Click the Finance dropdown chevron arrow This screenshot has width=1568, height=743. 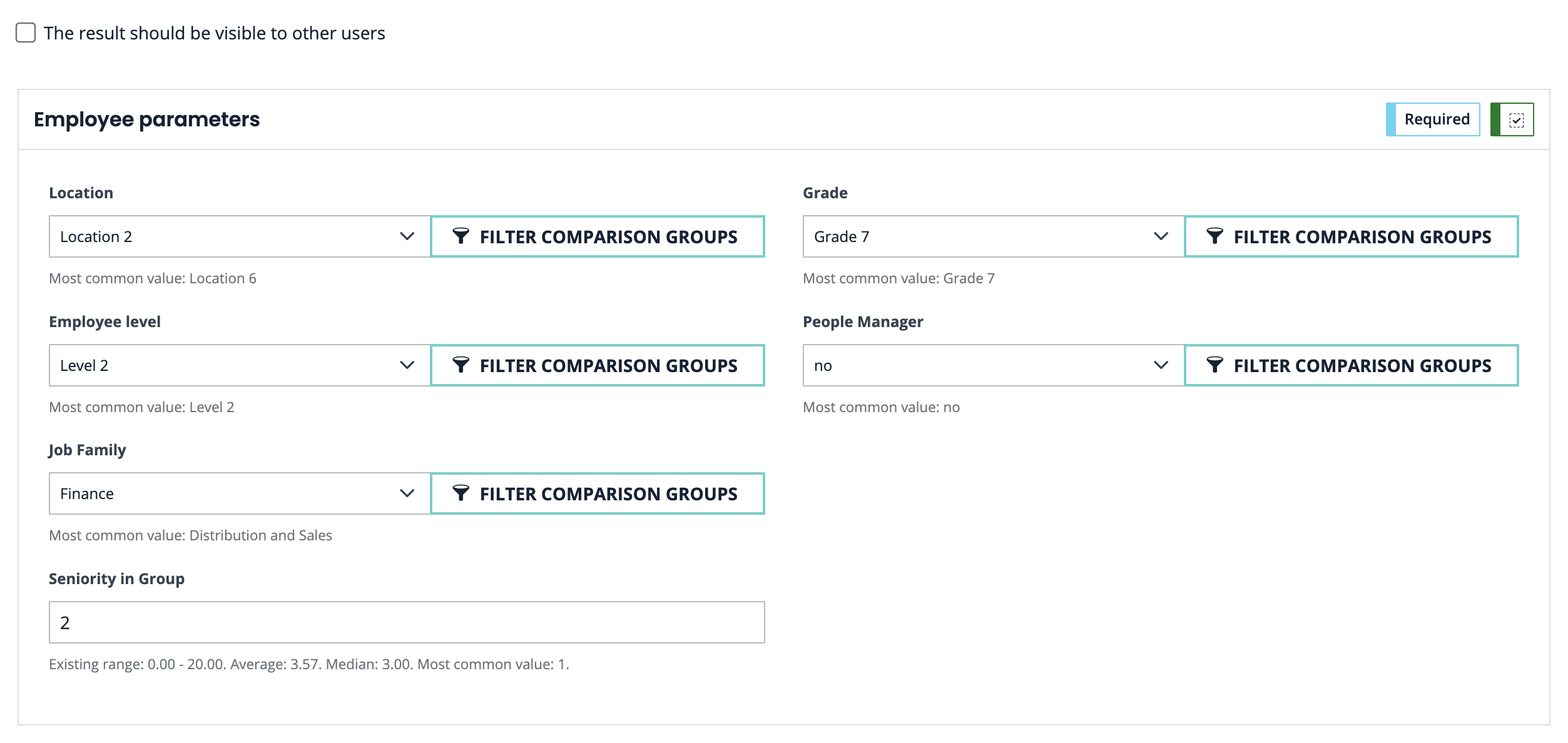point(407,493)
